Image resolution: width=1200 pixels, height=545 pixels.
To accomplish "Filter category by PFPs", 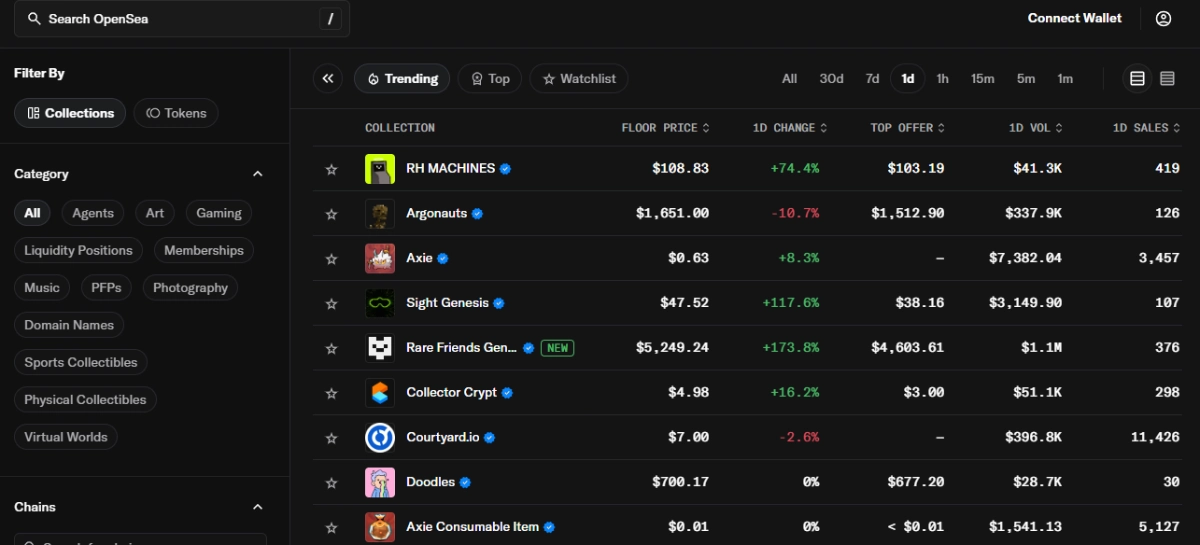I will tap(106, 287).
